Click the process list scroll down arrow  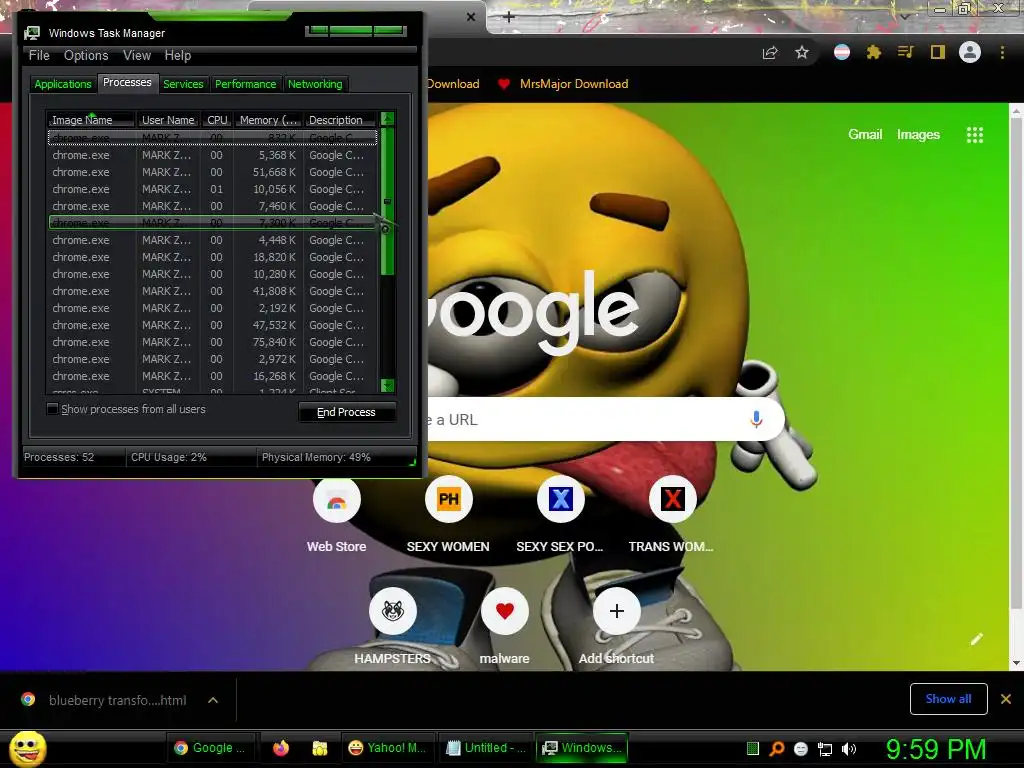pyautogui.click(x=387, y=385)
